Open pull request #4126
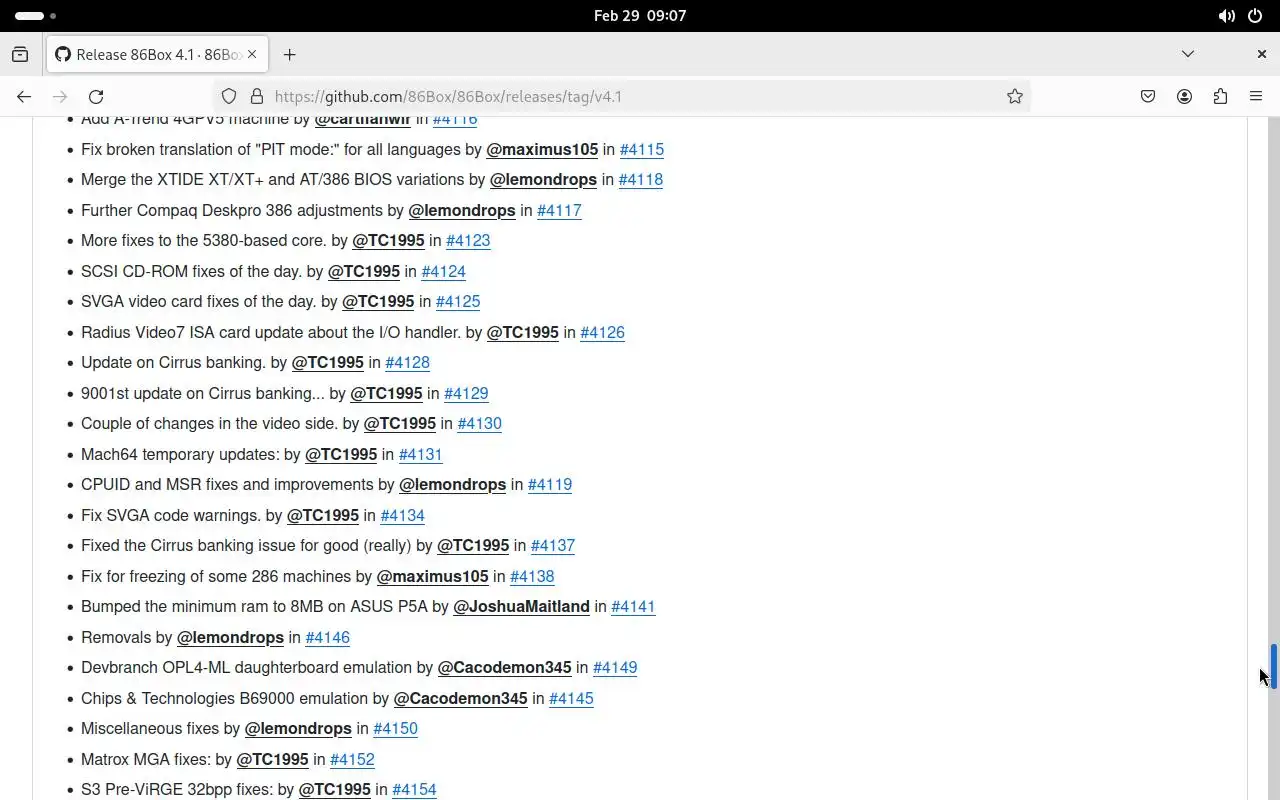 click(603, 332)
